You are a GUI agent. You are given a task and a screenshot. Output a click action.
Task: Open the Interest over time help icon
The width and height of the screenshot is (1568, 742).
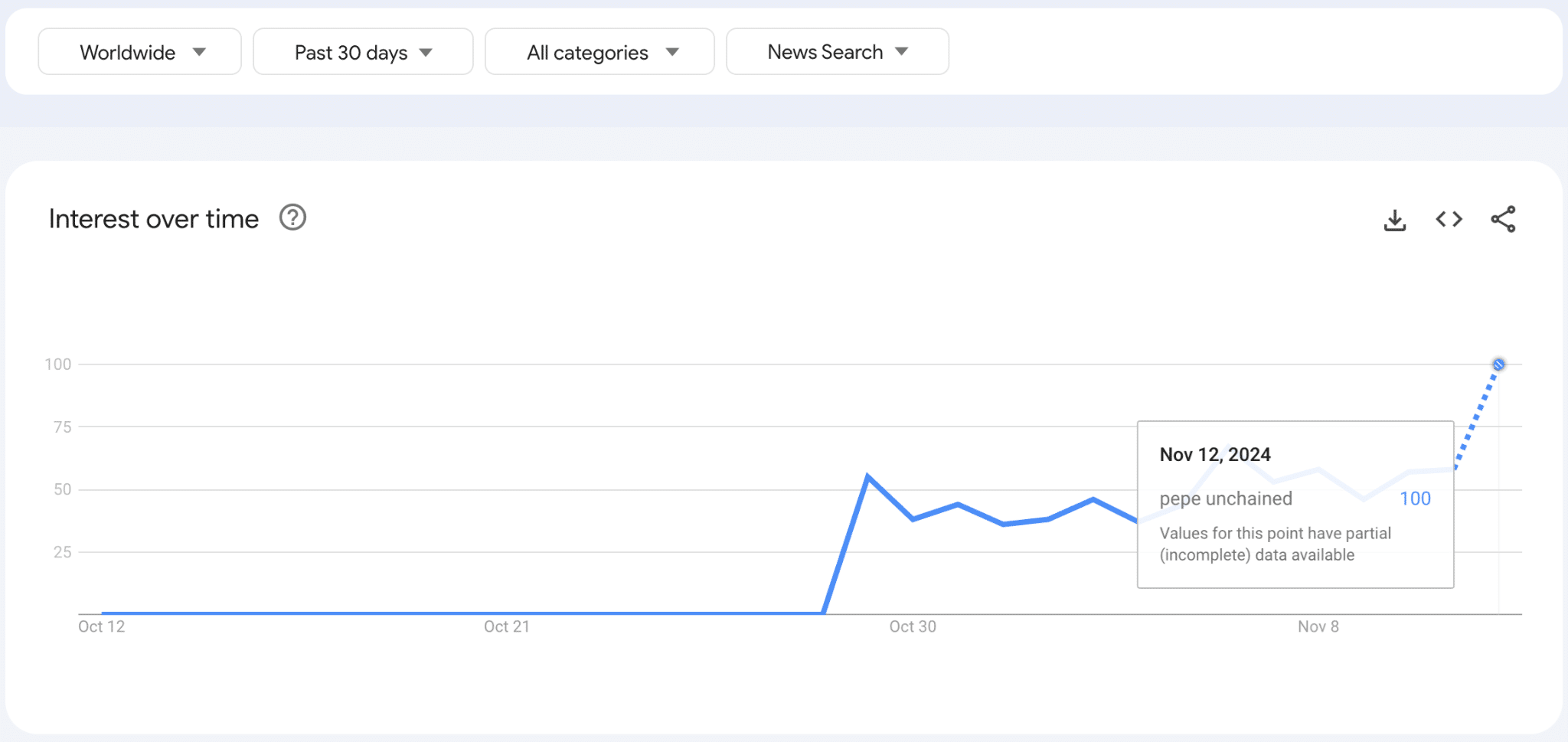click(x=292, y=218)
